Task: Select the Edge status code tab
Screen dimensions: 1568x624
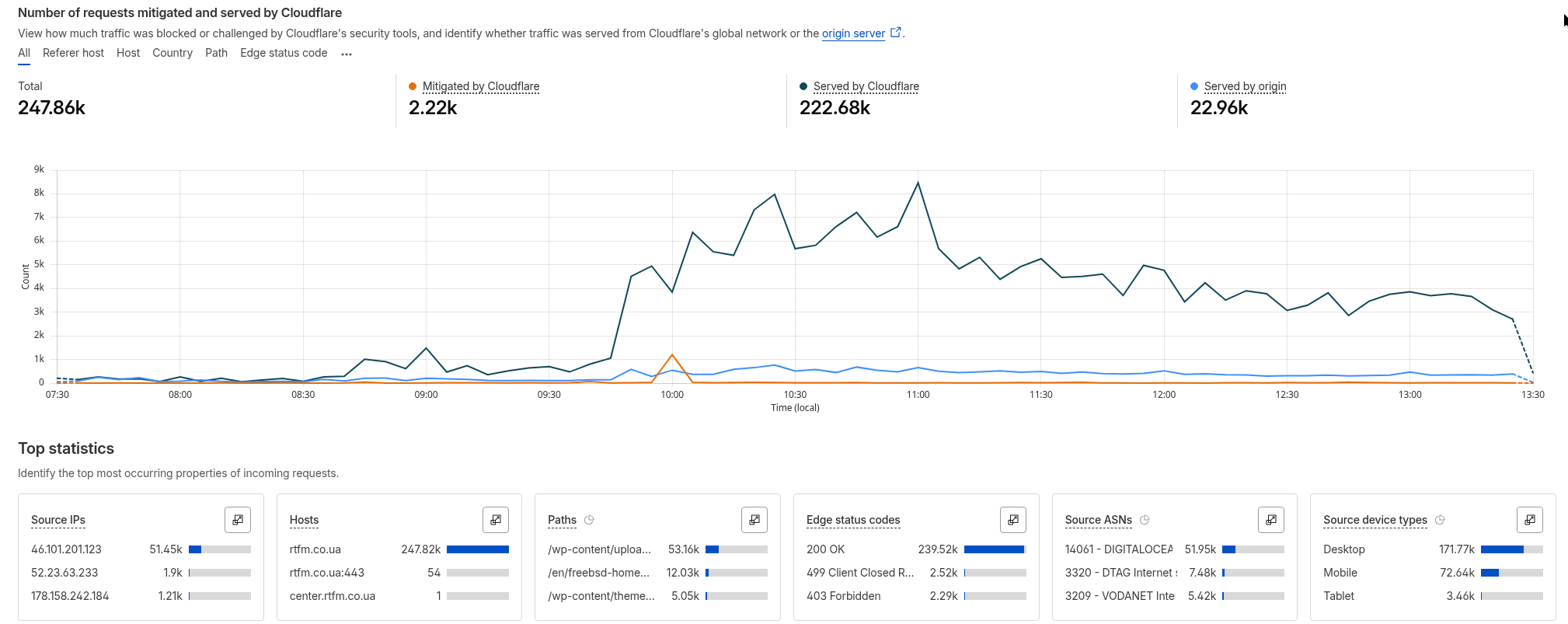Action: (284, 53)
